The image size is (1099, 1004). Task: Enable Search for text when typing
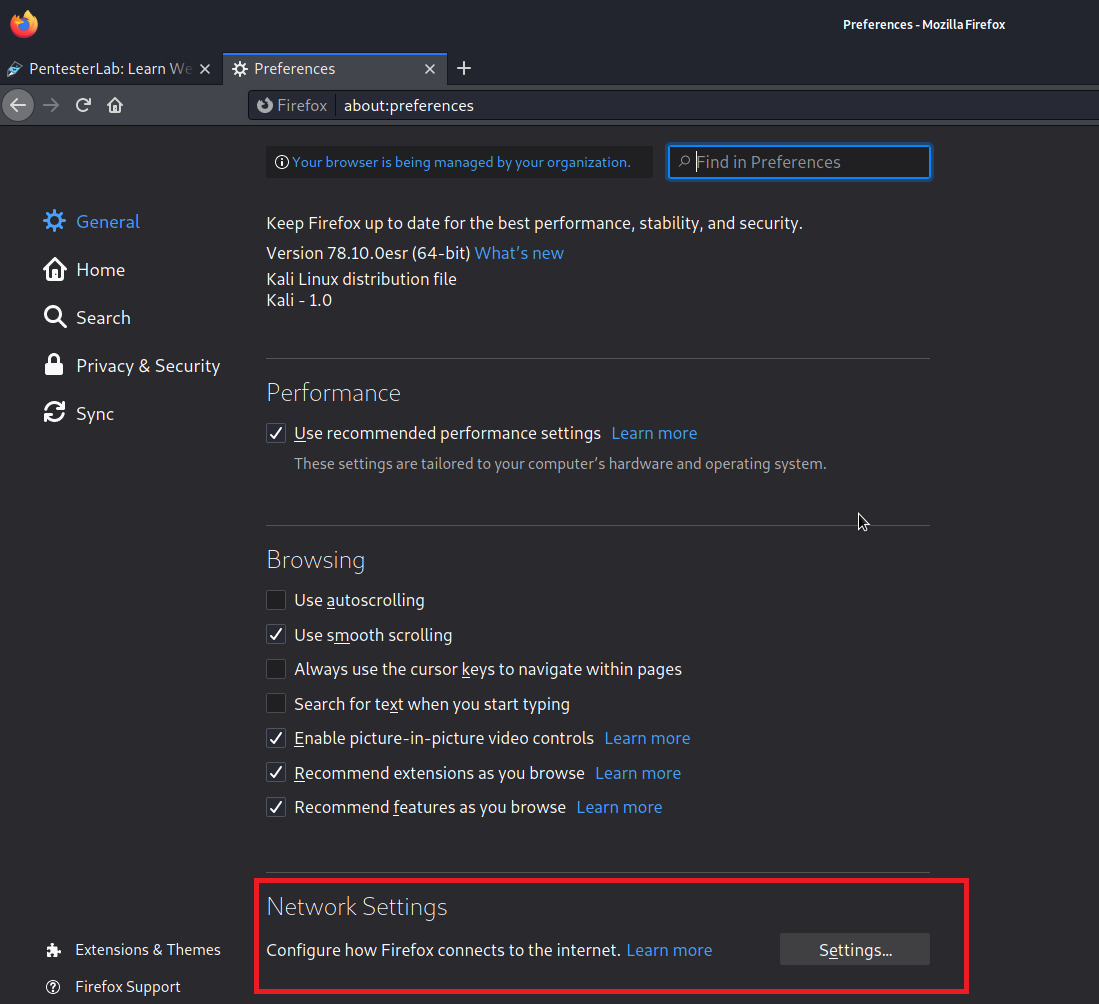point(276,703)
